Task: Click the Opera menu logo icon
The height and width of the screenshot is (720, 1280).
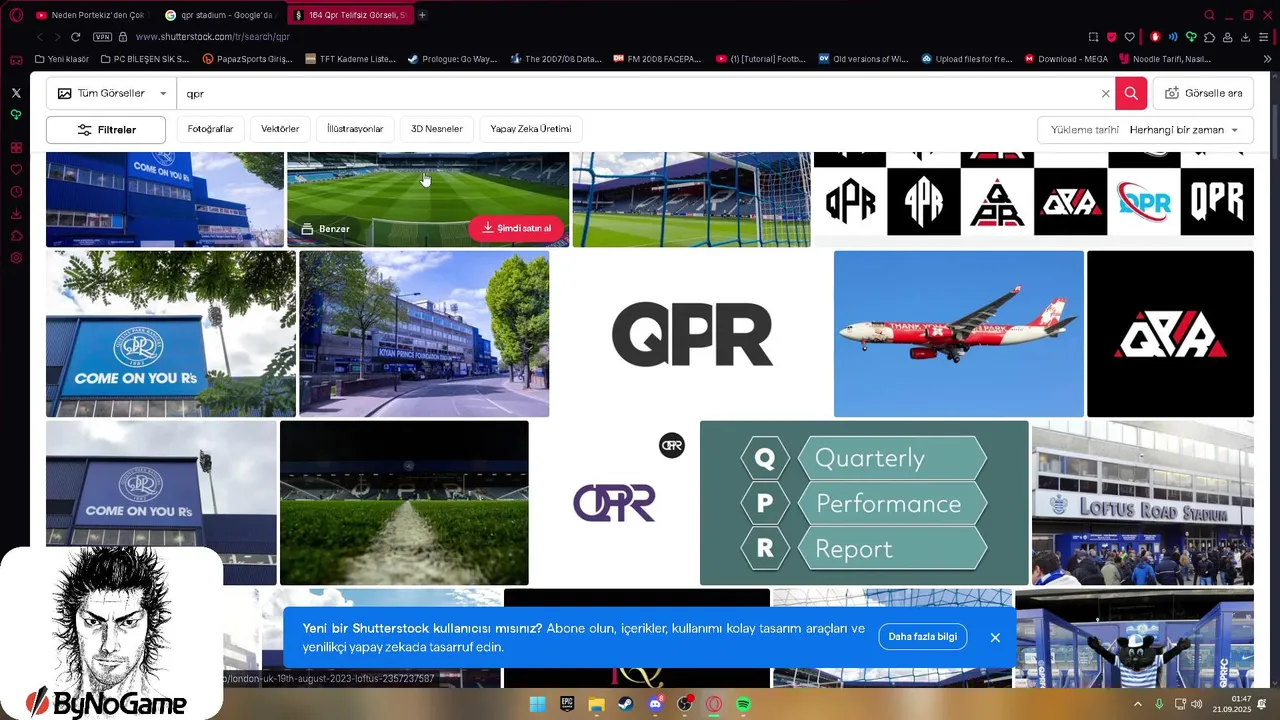Action: coord(15,15)
